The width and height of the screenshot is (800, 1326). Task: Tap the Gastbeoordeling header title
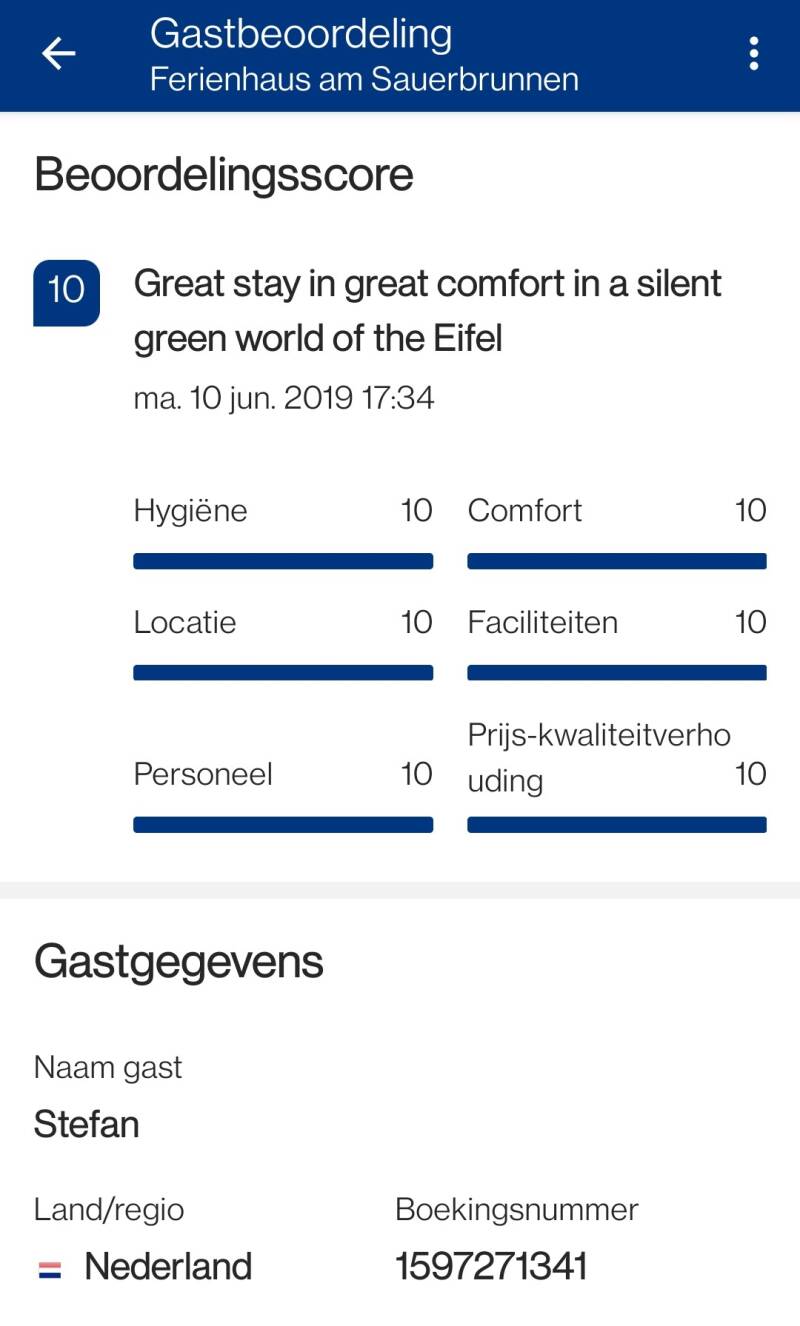coord(301,34)
